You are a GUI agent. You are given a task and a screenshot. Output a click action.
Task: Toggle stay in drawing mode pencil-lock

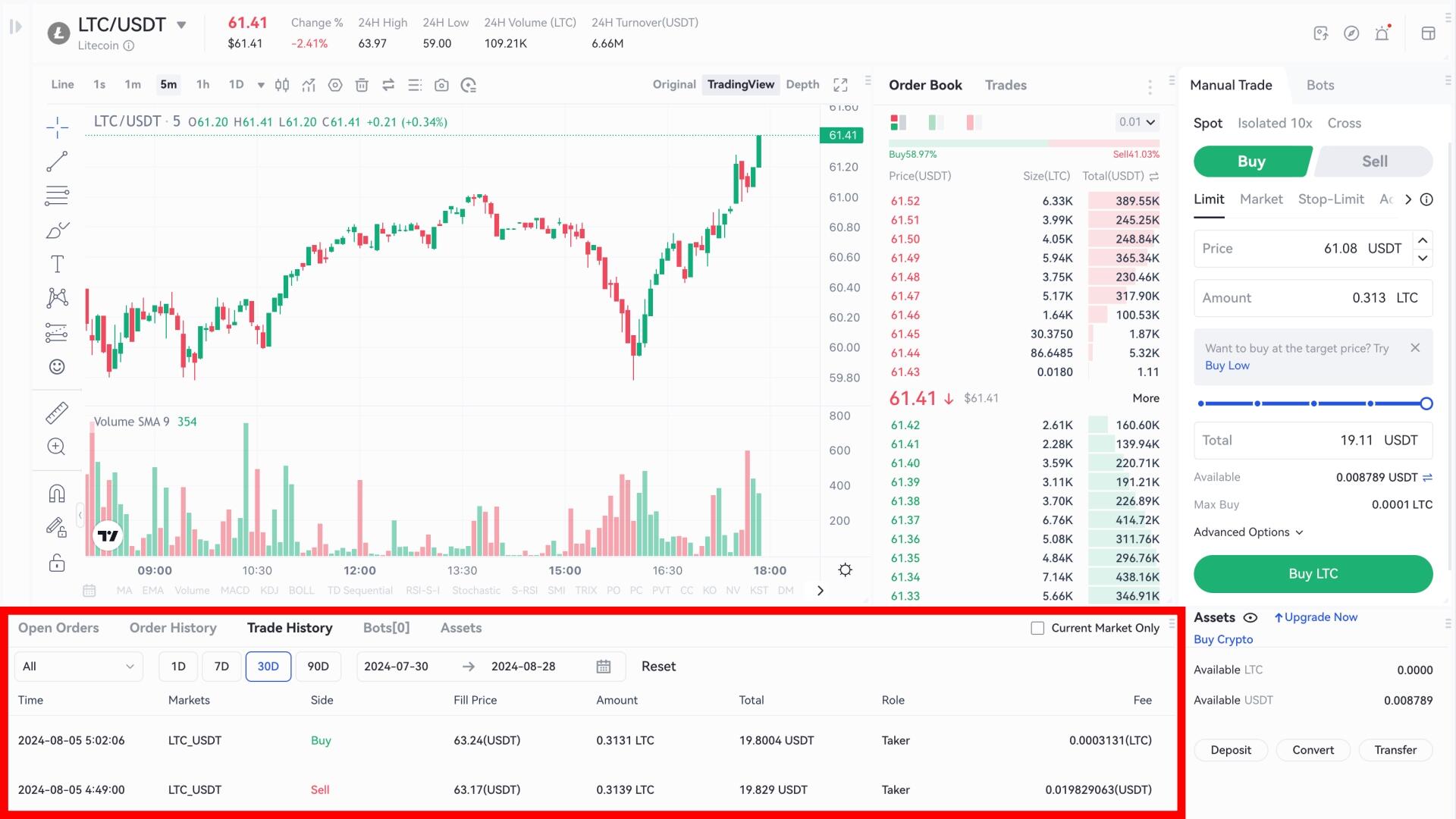click(57, 527)
